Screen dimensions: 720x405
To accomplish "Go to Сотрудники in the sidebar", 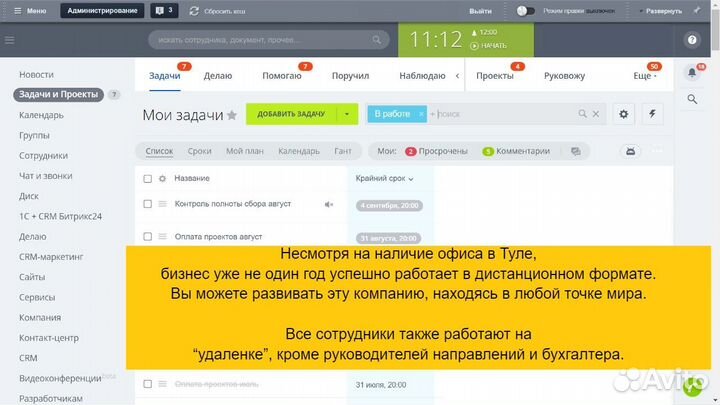I will 43,155.
